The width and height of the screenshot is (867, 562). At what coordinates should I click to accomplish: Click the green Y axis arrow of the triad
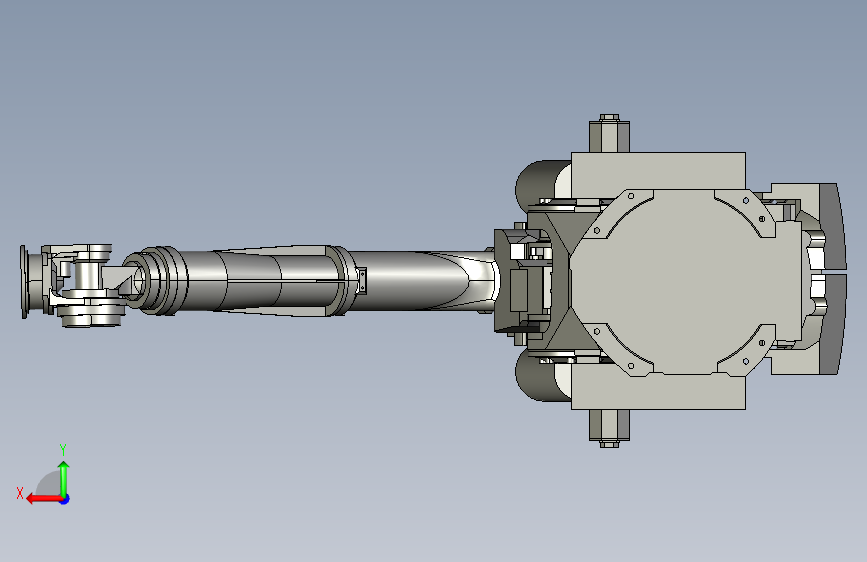64,479
